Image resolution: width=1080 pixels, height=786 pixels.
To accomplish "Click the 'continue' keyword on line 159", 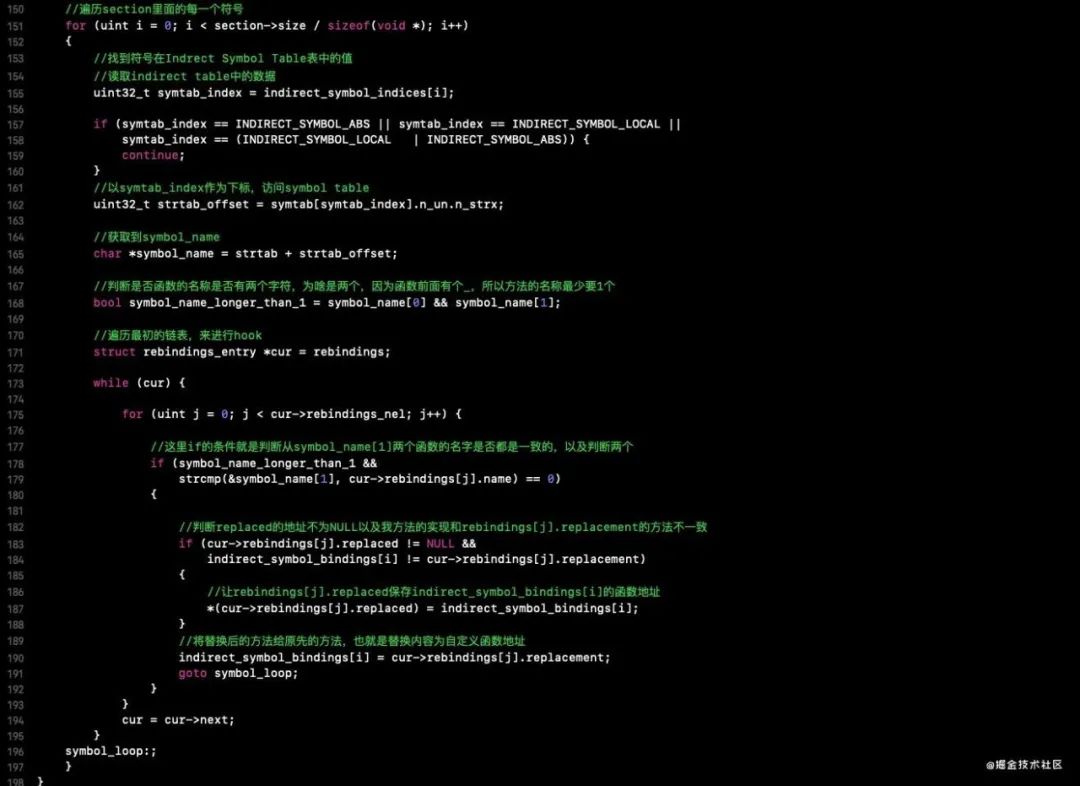I will 152,155.
